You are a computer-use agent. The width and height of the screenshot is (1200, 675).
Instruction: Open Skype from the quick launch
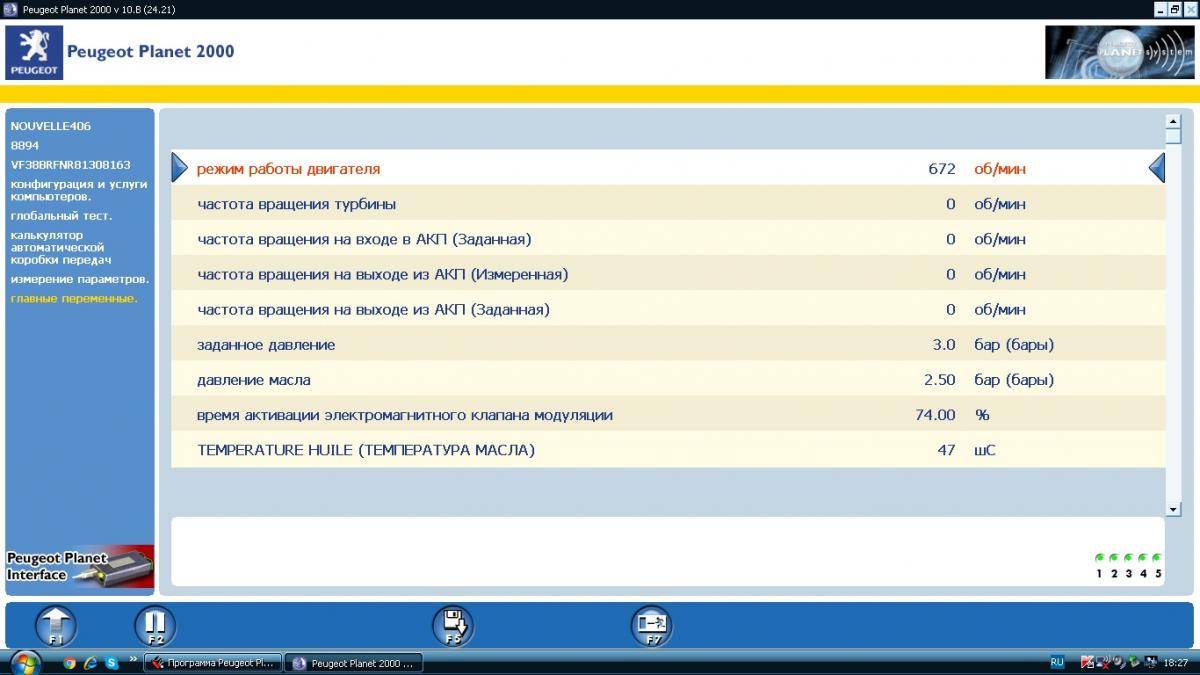click(111, 662)
